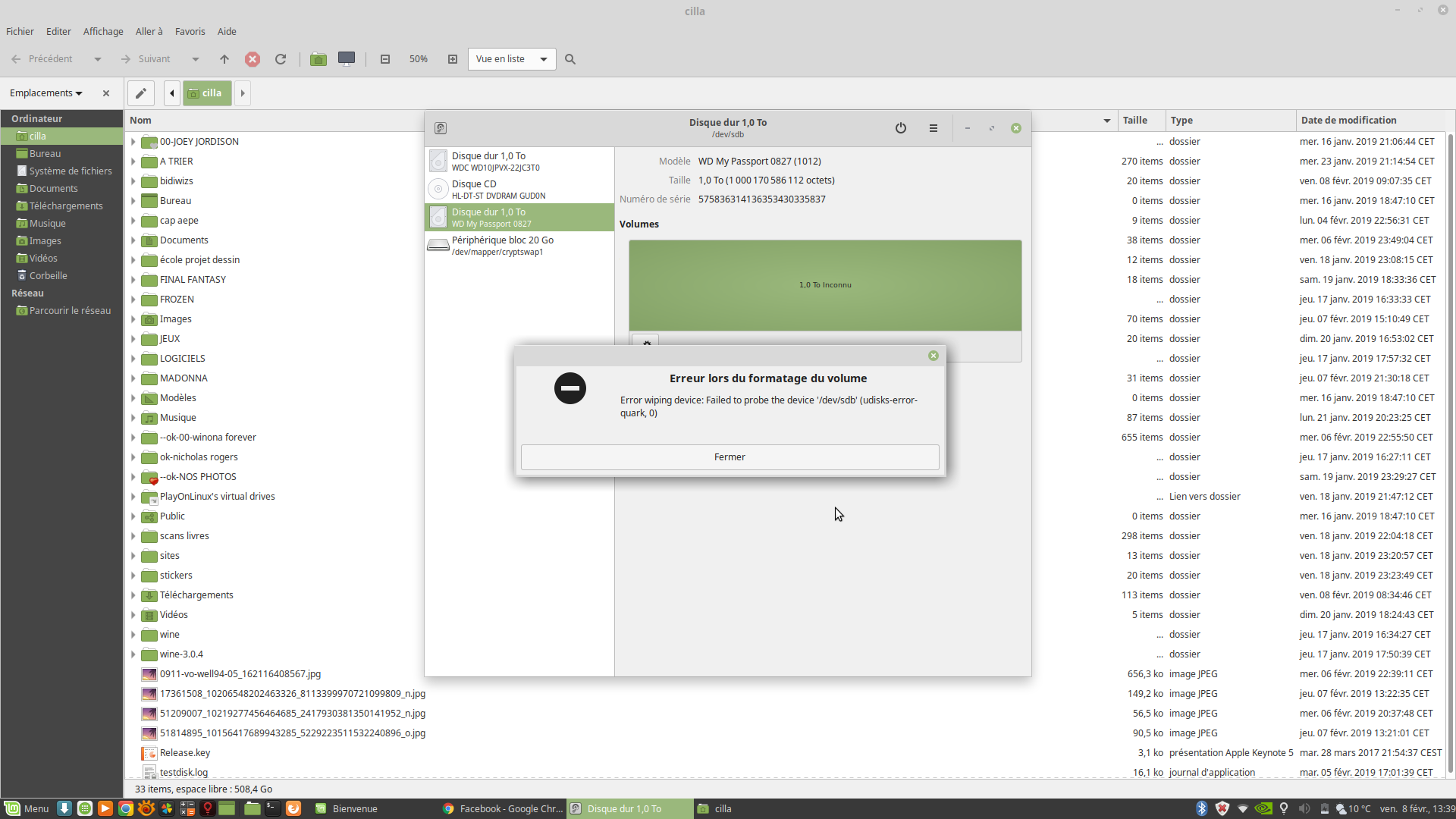Image resolution: width=1456 pixels, height=819 pixels.
Task: Click the Fermer button
Action: coord(730,457)
